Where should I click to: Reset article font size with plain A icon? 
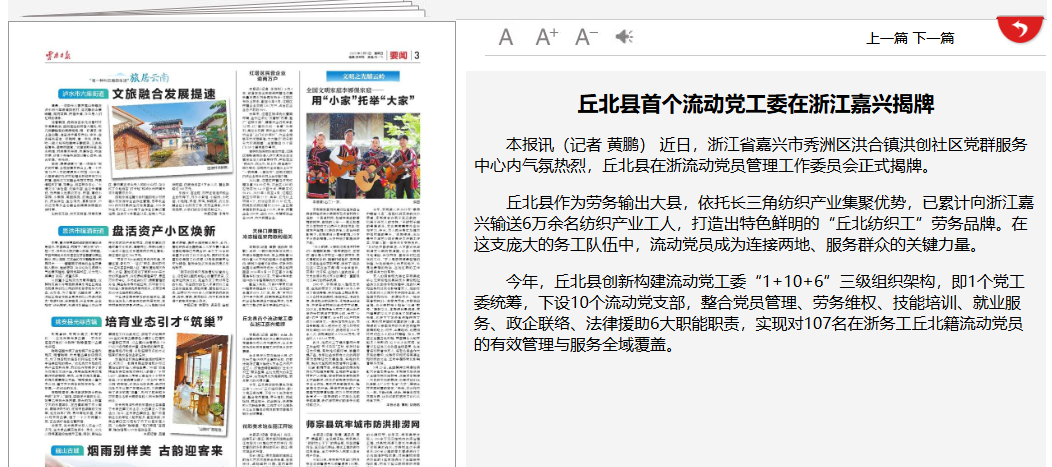point(506,37)
